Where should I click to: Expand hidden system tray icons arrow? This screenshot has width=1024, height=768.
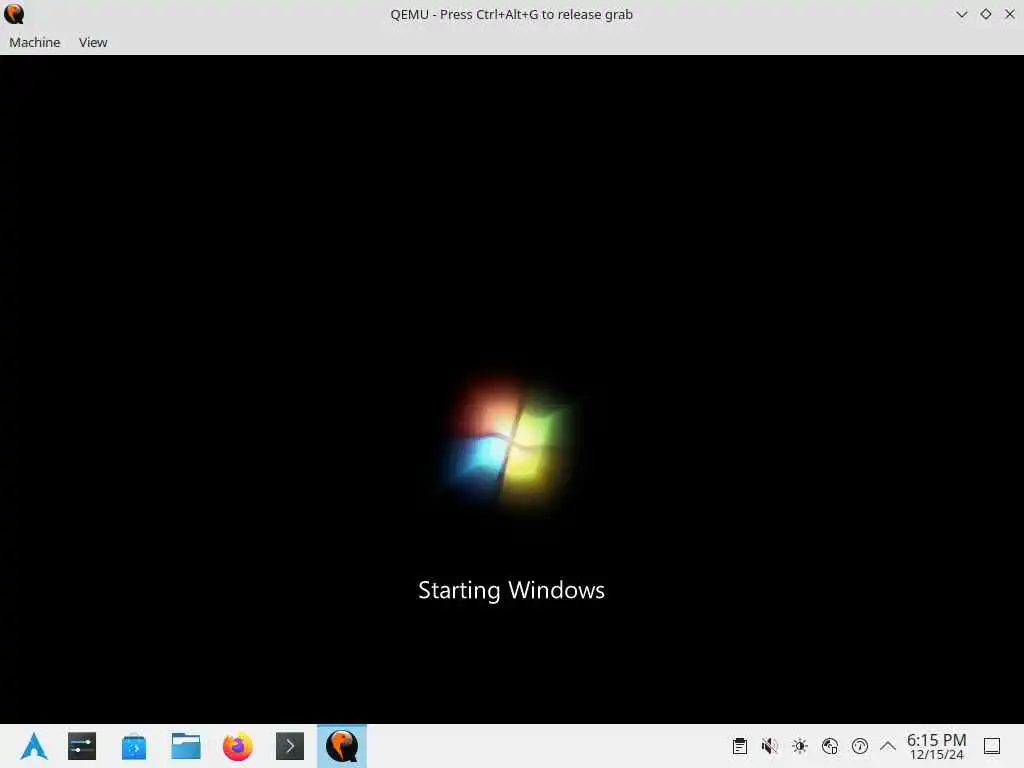[888, 746]
